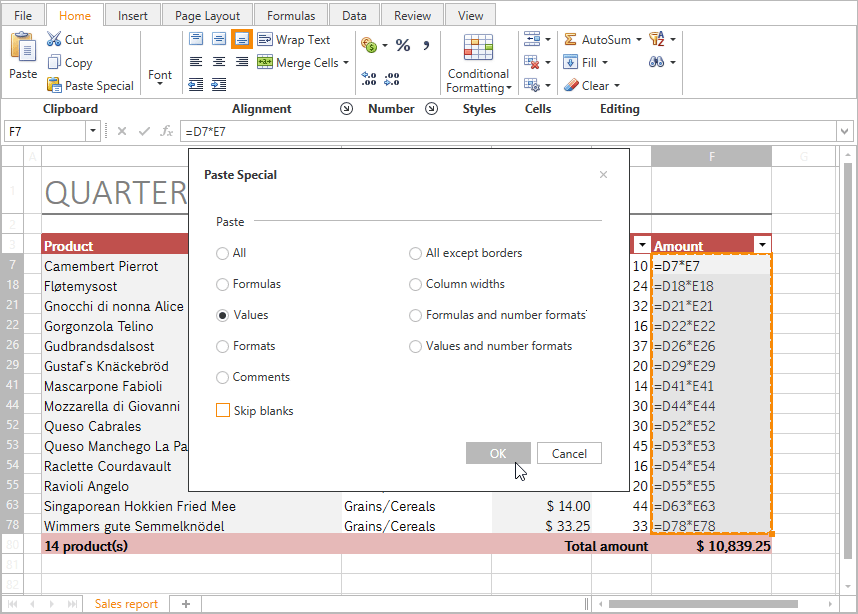Image resolution: width=858 pixels, height=614 pixels.
Task: Click the Insert Function fx icon
Action: 167,131
